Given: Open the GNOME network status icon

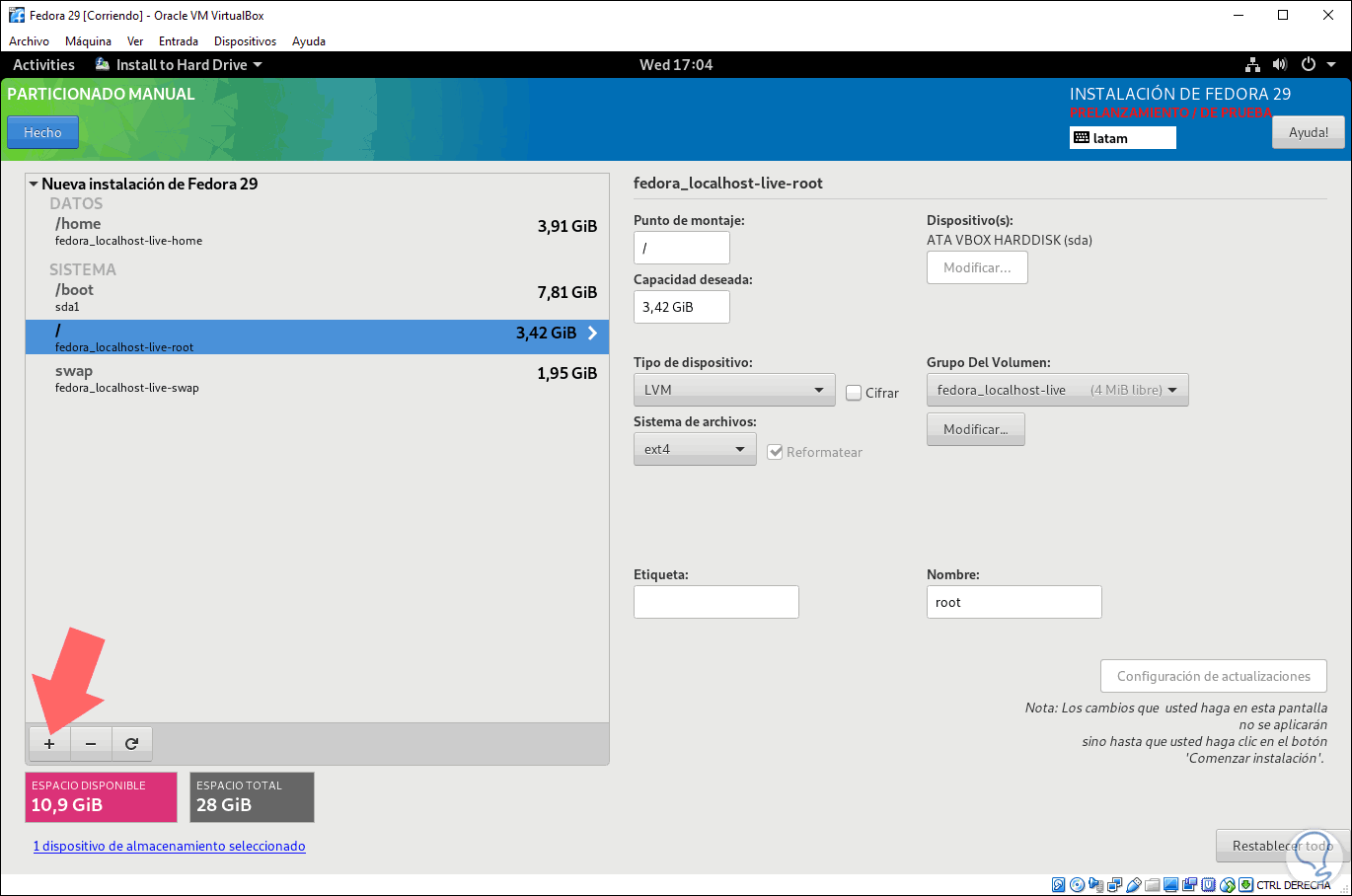Looking at the screenshot, I should tap(1252, 65).
